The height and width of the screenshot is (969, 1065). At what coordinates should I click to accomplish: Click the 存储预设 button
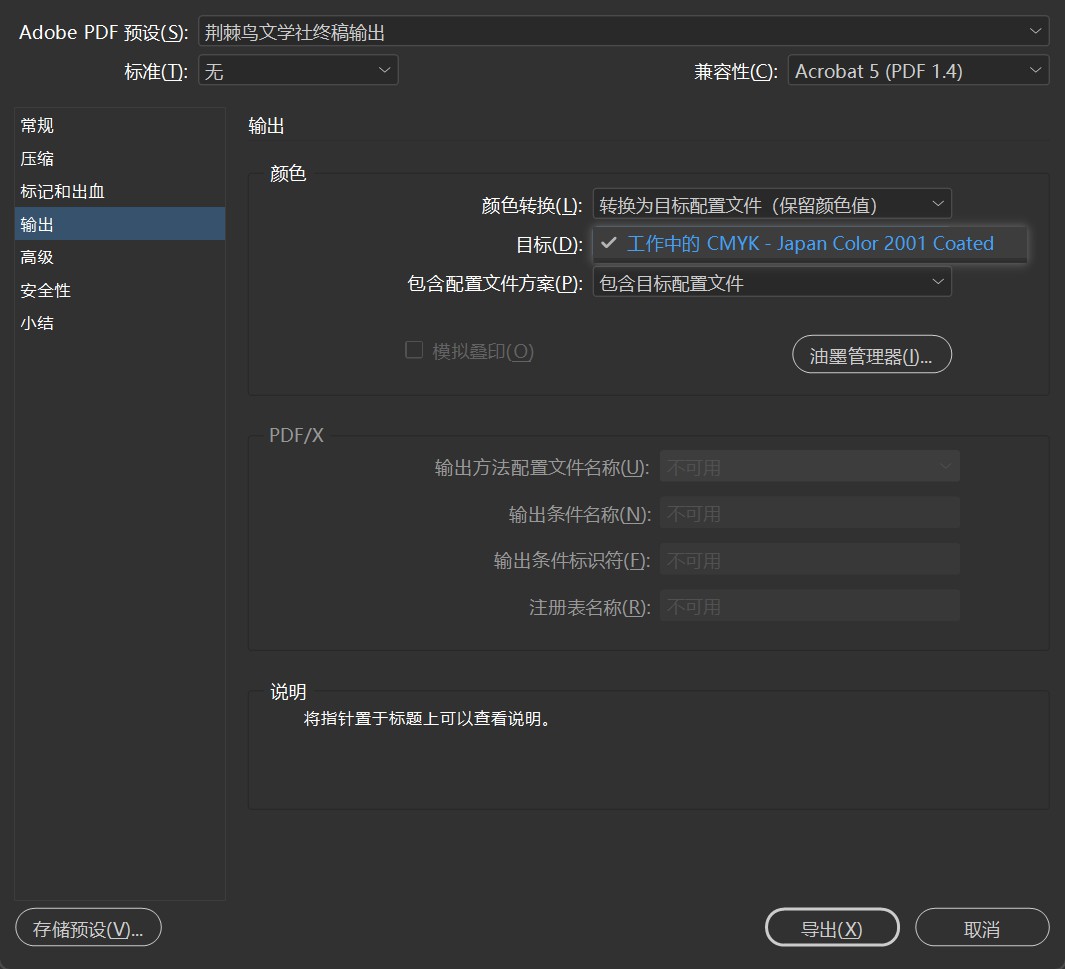(88, 928)
